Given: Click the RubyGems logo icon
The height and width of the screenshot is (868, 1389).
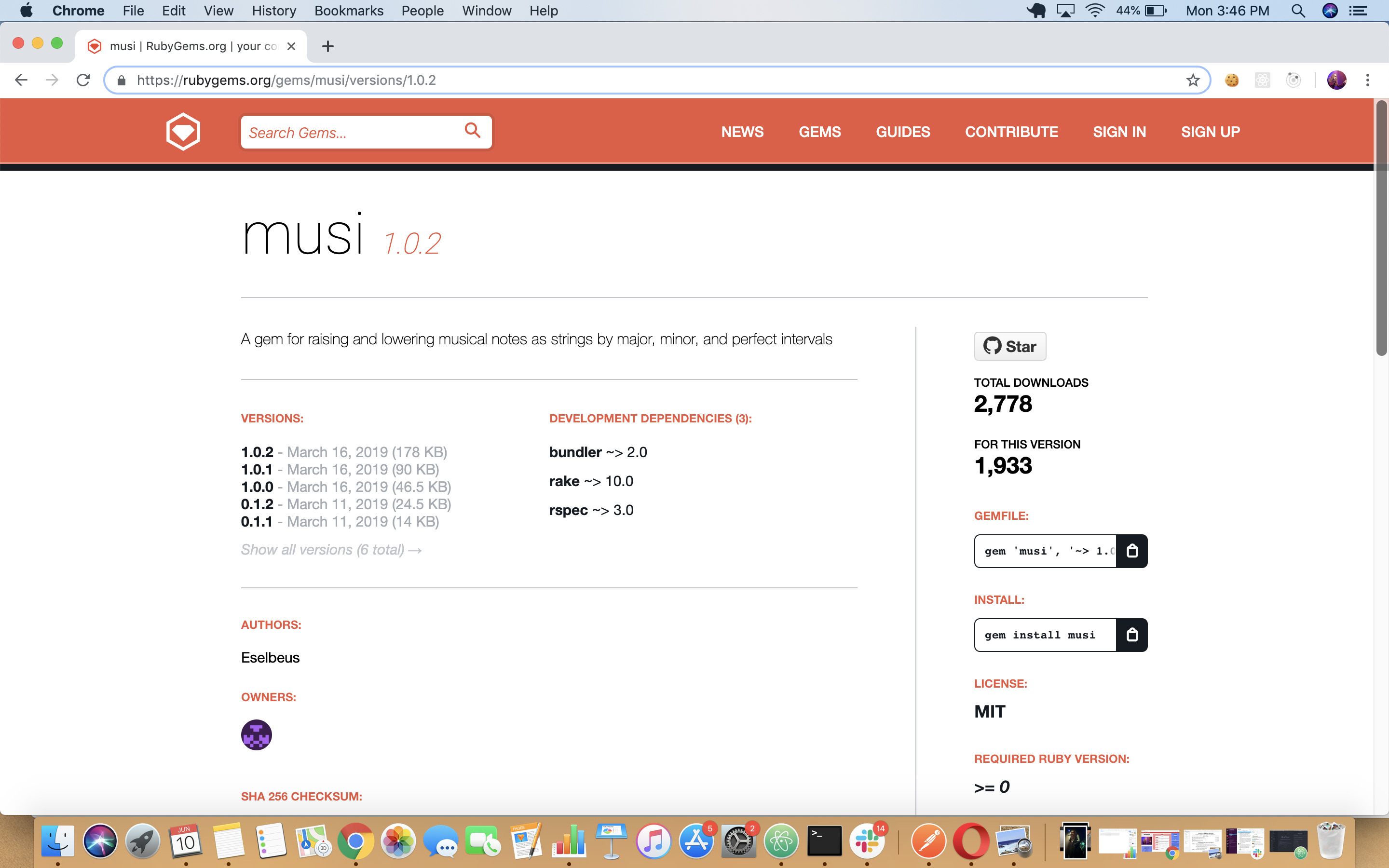Looking at the screenshot, I should (183, 132).
